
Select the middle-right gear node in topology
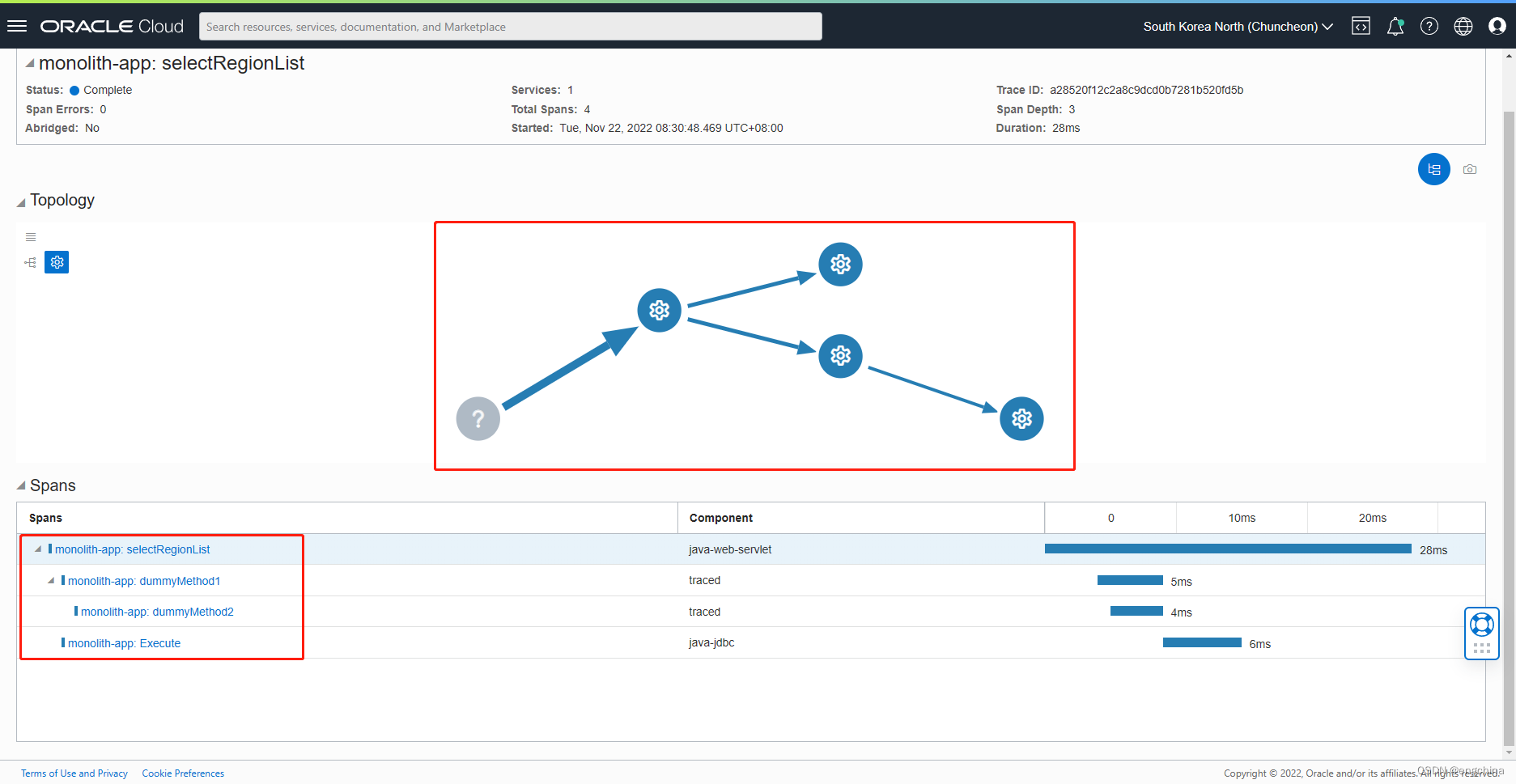841,356
